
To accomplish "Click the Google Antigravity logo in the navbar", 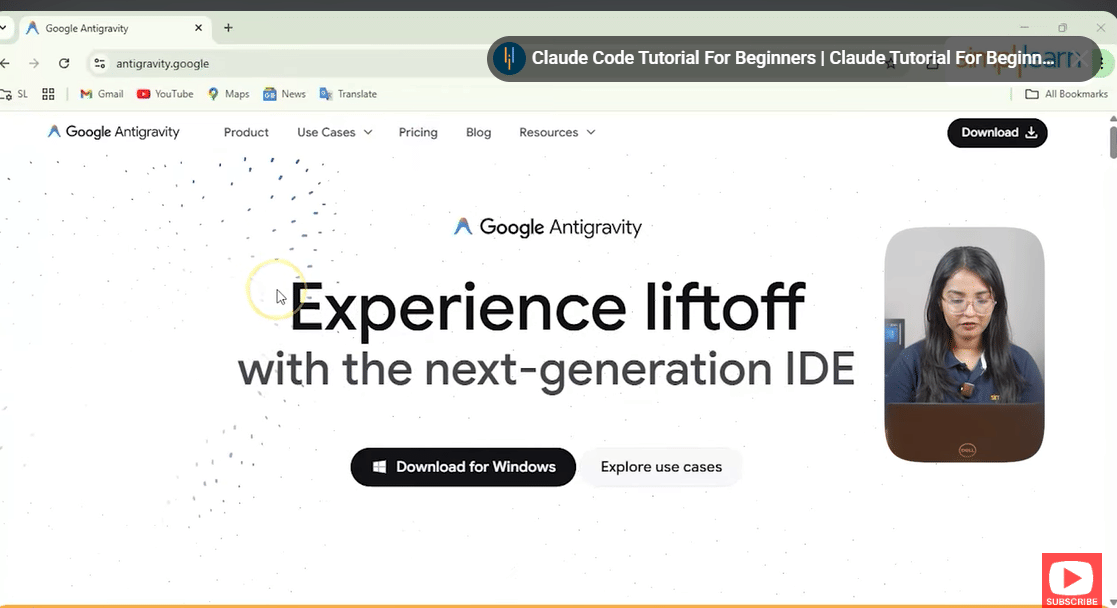I will pos(113,131).
